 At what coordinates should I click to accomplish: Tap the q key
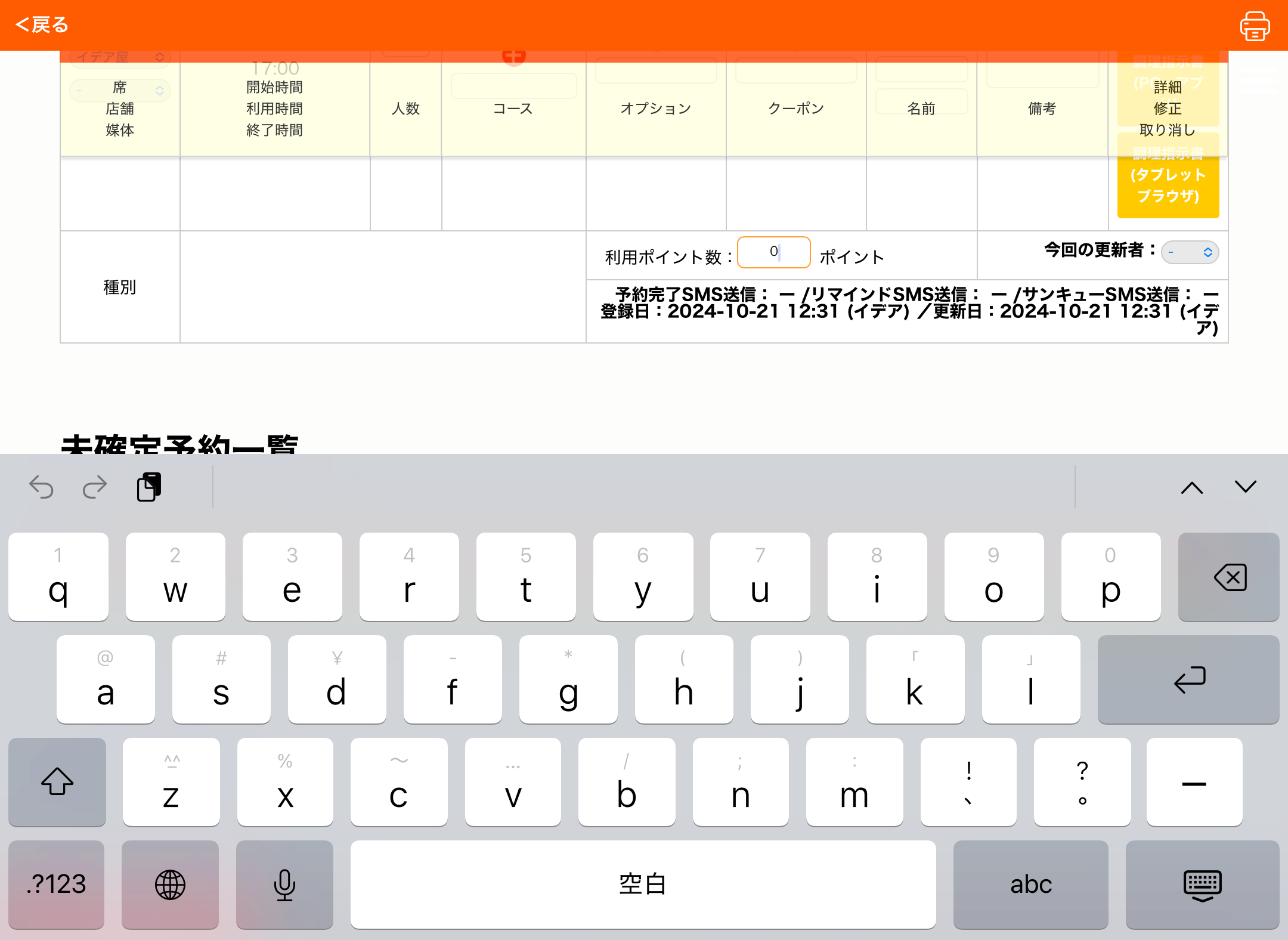click(x=58, y=577)
